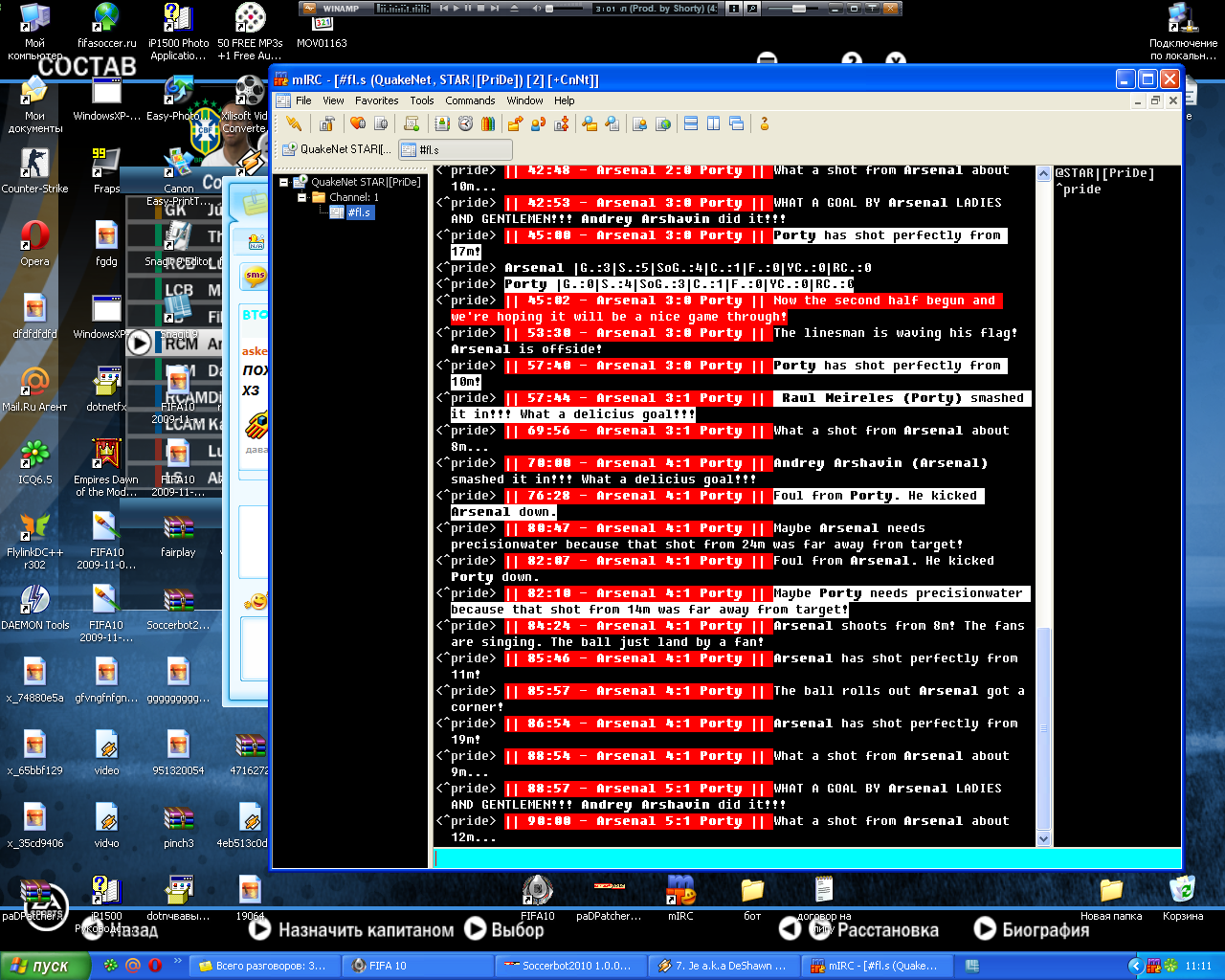Click Winamp Previous track button
The width and height of the screenshot is (1225, 980).
(x=443, y=9)
